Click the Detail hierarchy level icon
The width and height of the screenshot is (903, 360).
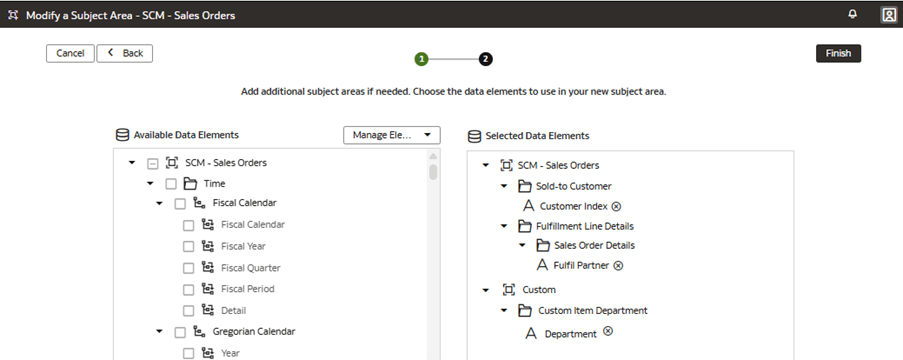pos(208,310)
